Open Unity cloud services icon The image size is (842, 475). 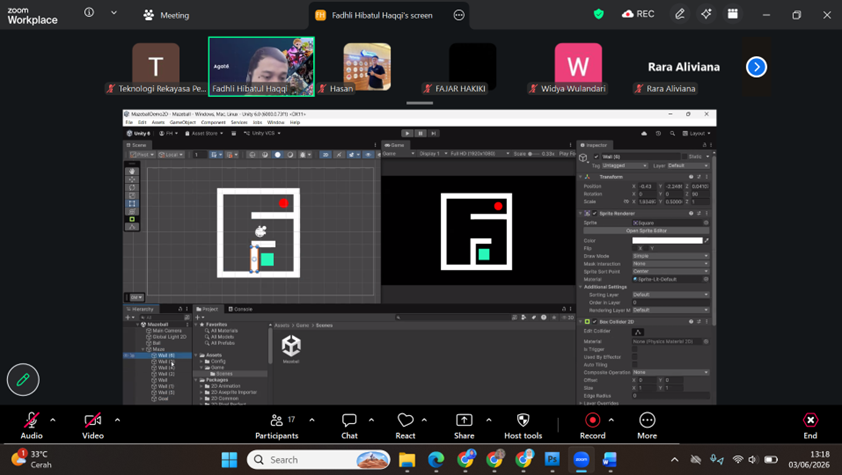[644, 133]
